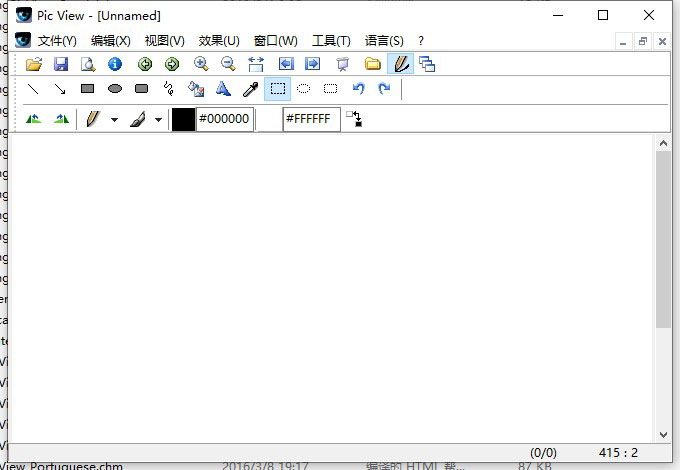
Task: Maximize the Pic View window
Action: 603,16
